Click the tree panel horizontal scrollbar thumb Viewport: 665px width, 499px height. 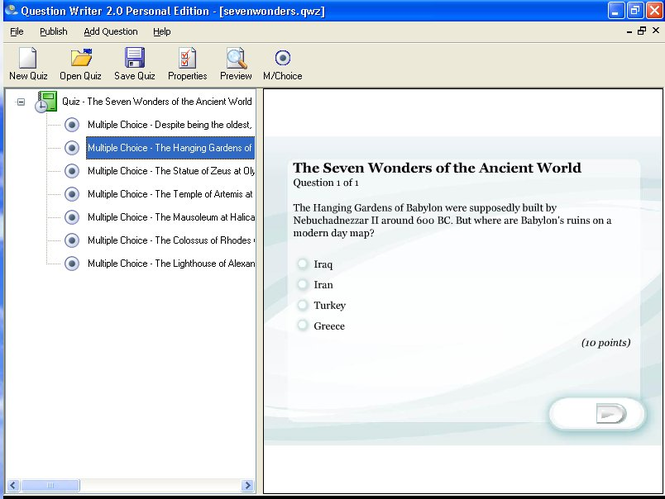[50, 485]
